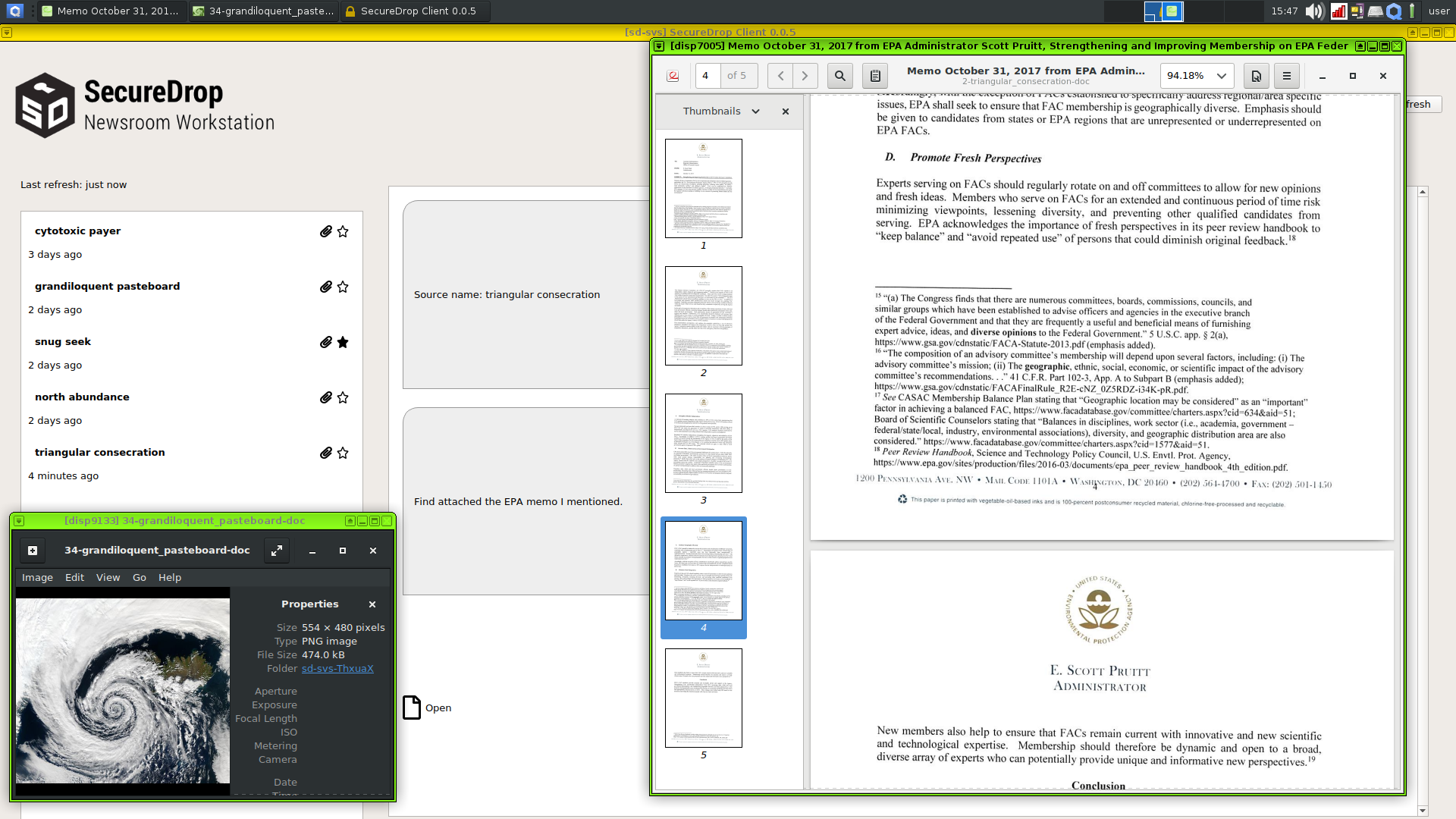
Task: Expand the 94.18% zoom level dropdown
Action: click(x=1221, y=76)
